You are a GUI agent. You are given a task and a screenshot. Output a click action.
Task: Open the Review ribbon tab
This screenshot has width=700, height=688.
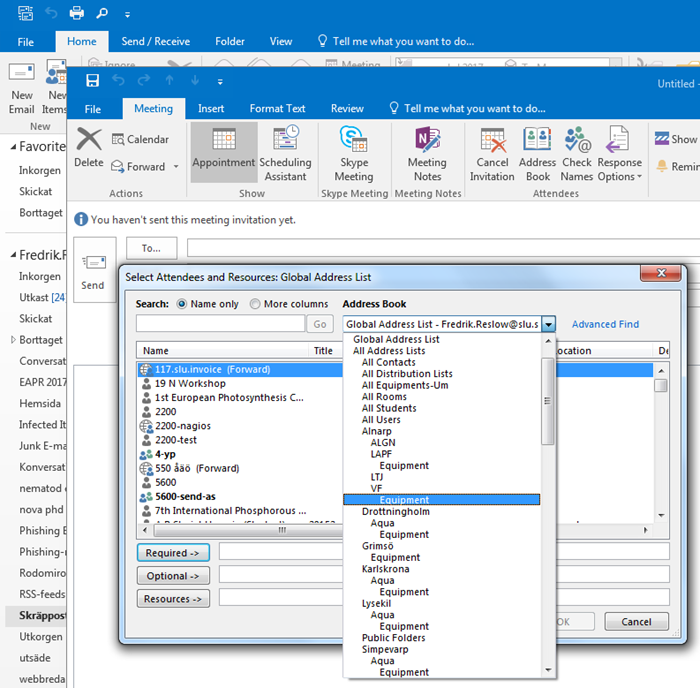[347, 108]
